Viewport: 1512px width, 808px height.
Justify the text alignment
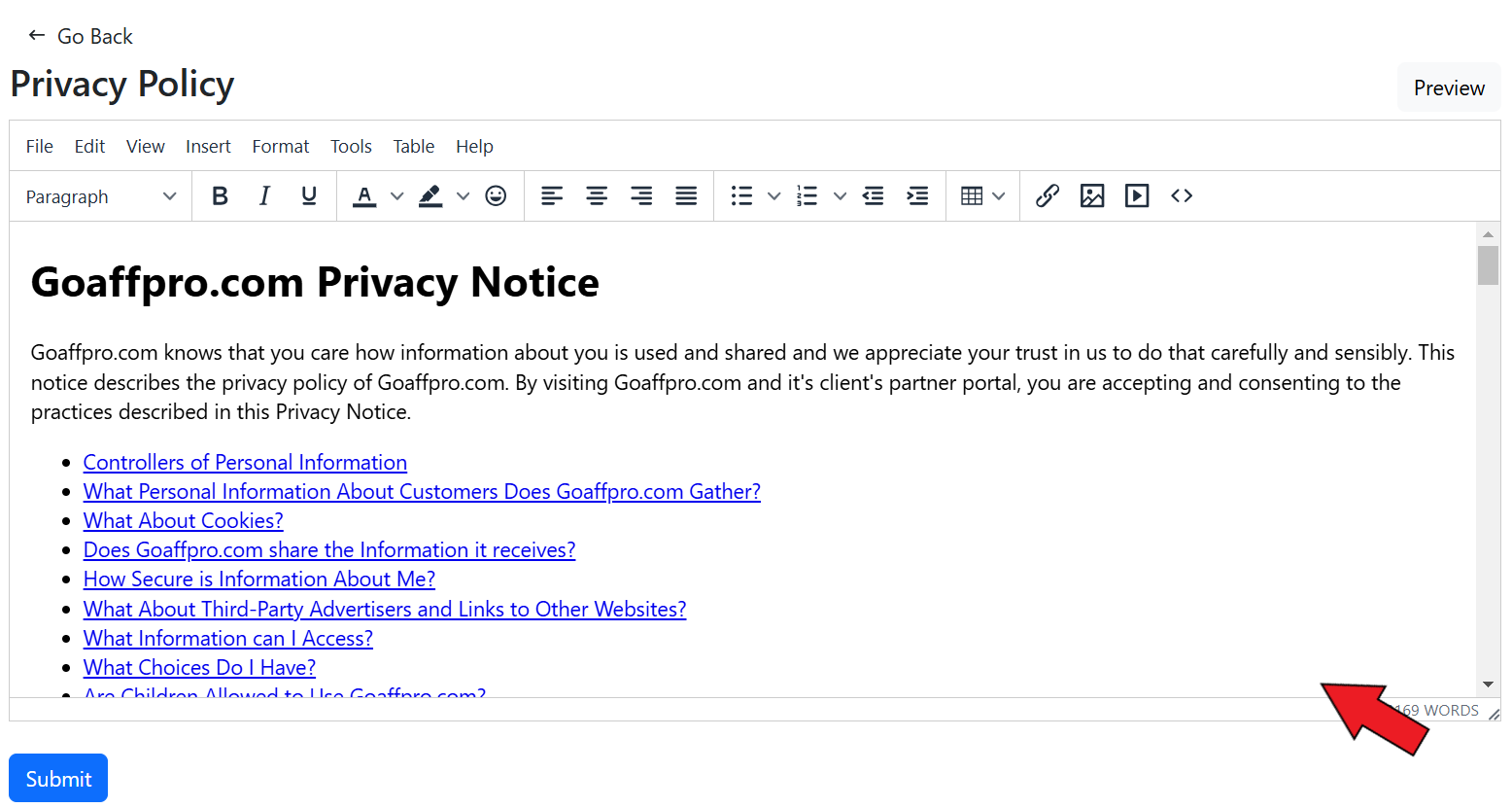tap(686, 196)
